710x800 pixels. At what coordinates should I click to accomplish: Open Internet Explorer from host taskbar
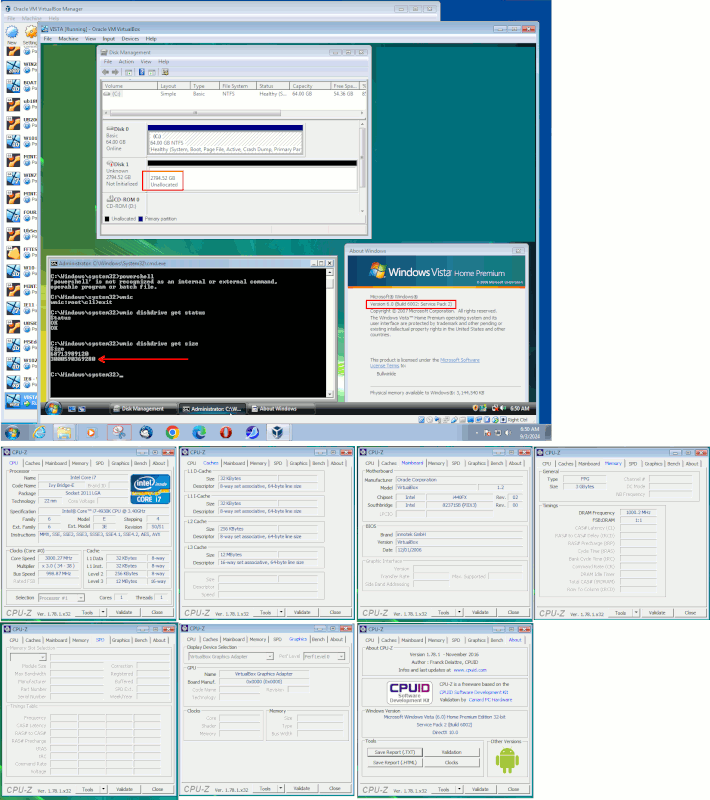tap(39, 433)
